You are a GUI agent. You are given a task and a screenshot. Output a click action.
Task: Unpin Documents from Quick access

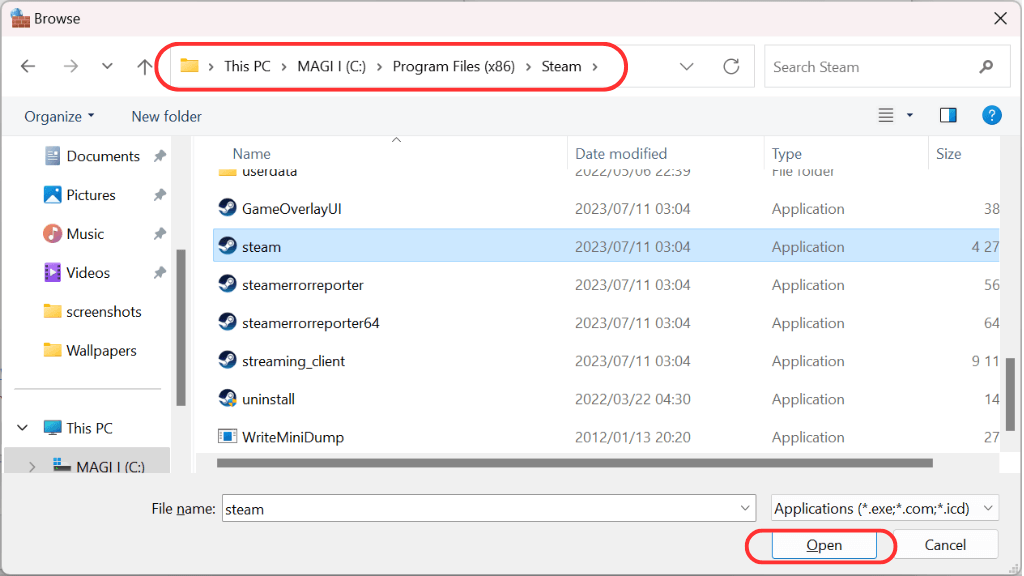click(x=159, y=156)
